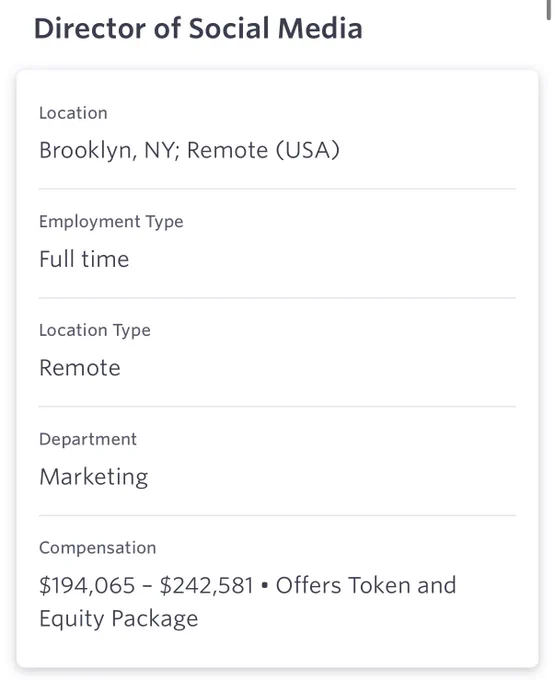Image resolution: width=555 pixels, height=680 pixels.
Task: Select the Marketing department value
Action: (x=94, y=477)
